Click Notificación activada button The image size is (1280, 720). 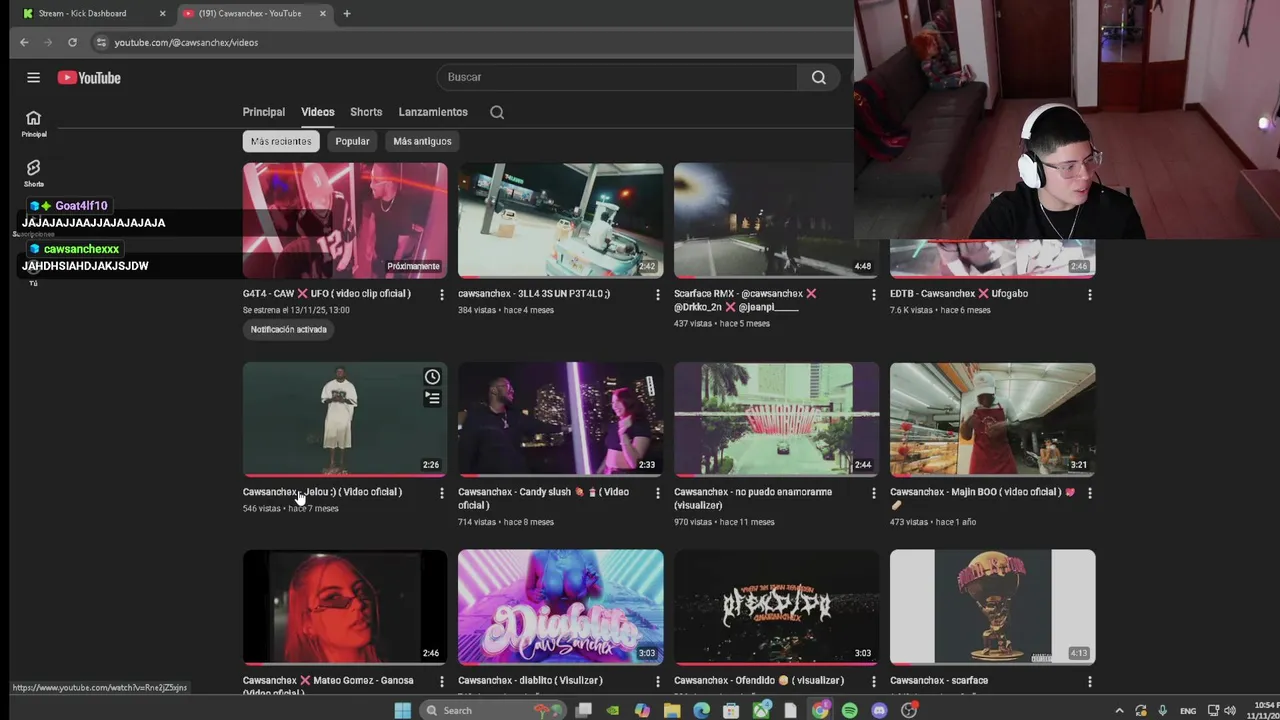point(288,329)
